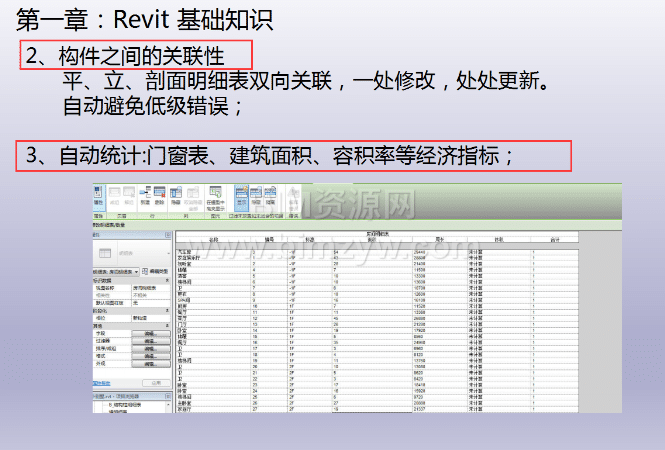
Task: Select the greyed unhide all columns icon
Action: (193, 198)
